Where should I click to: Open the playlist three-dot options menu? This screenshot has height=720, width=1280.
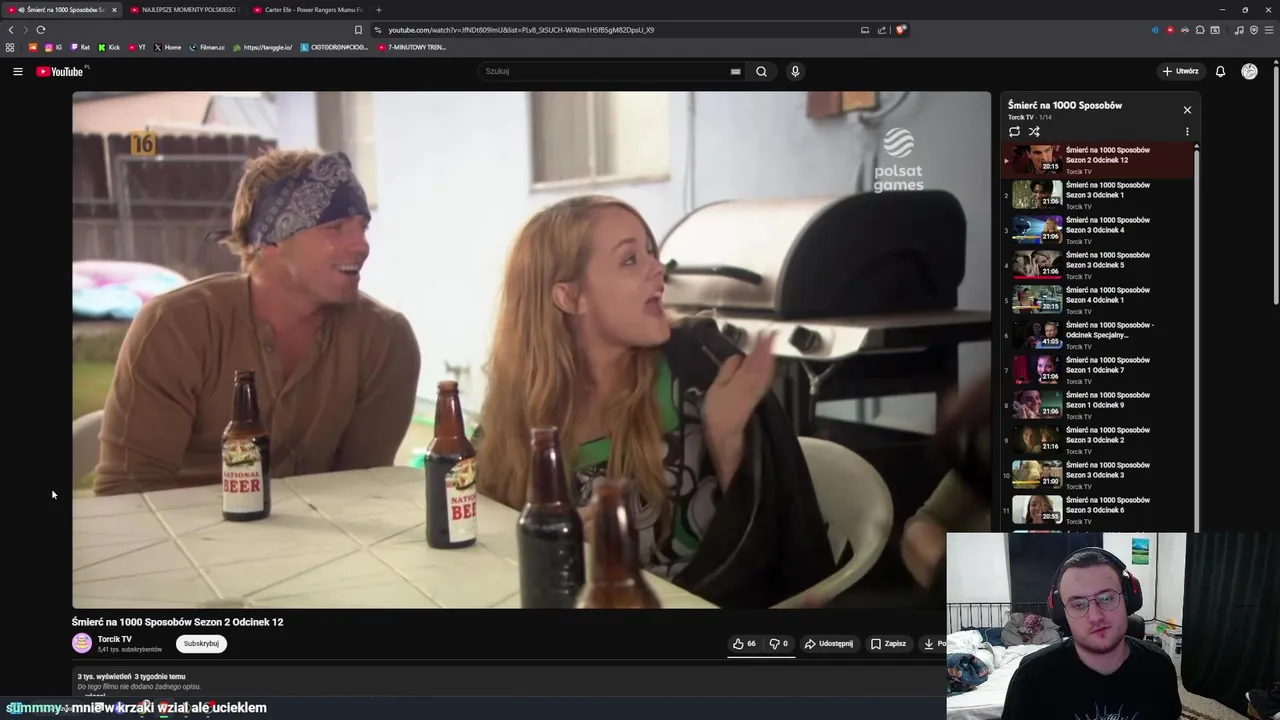pos(1187,131)
